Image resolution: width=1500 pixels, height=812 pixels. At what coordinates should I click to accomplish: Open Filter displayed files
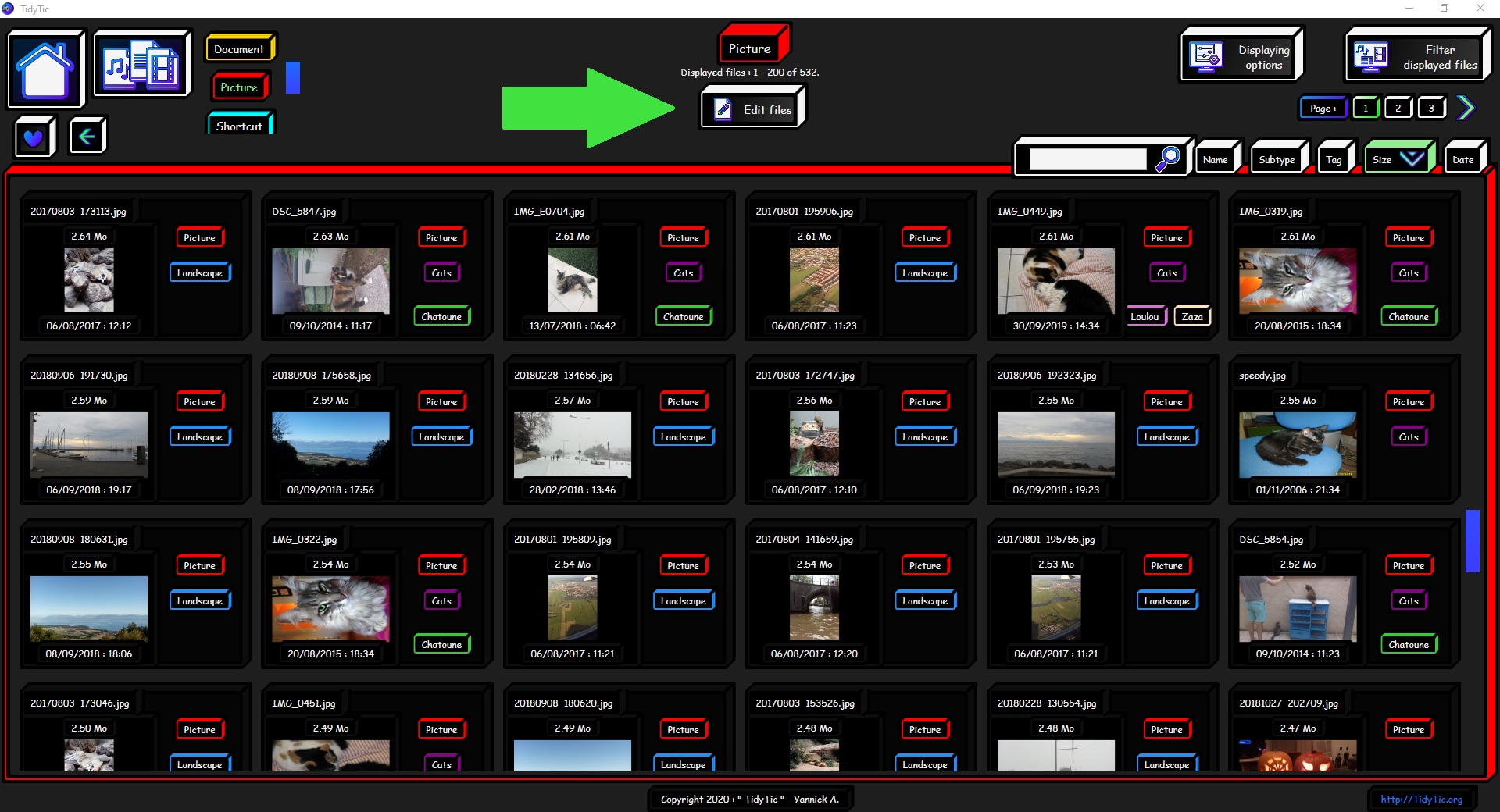click(x=1416, y=55)
